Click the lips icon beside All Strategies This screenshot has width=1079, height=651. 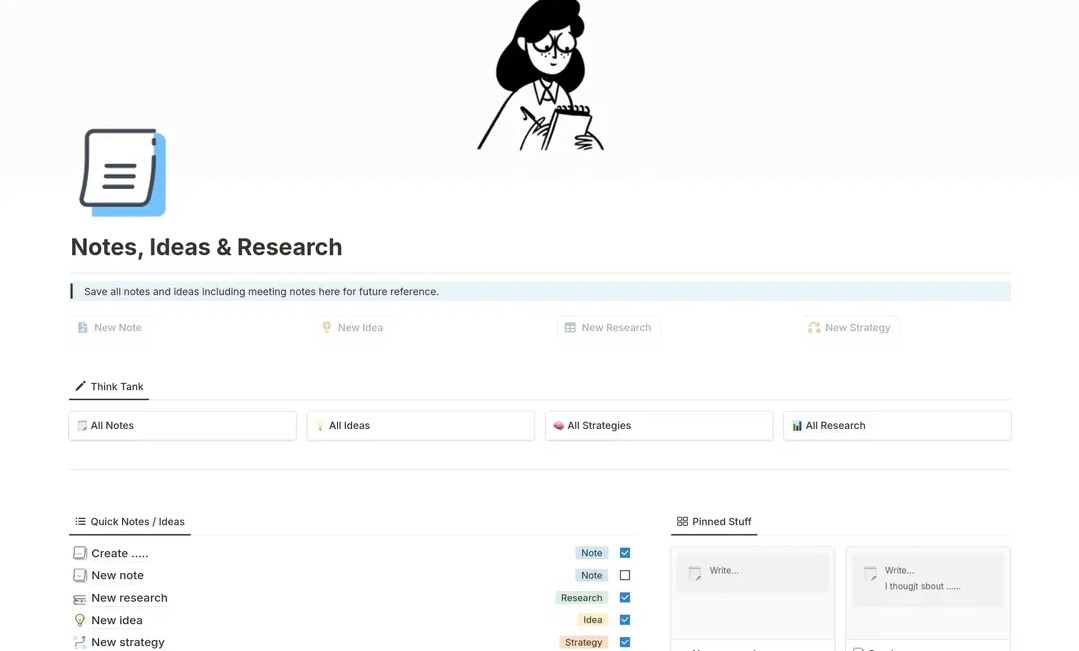557,425
